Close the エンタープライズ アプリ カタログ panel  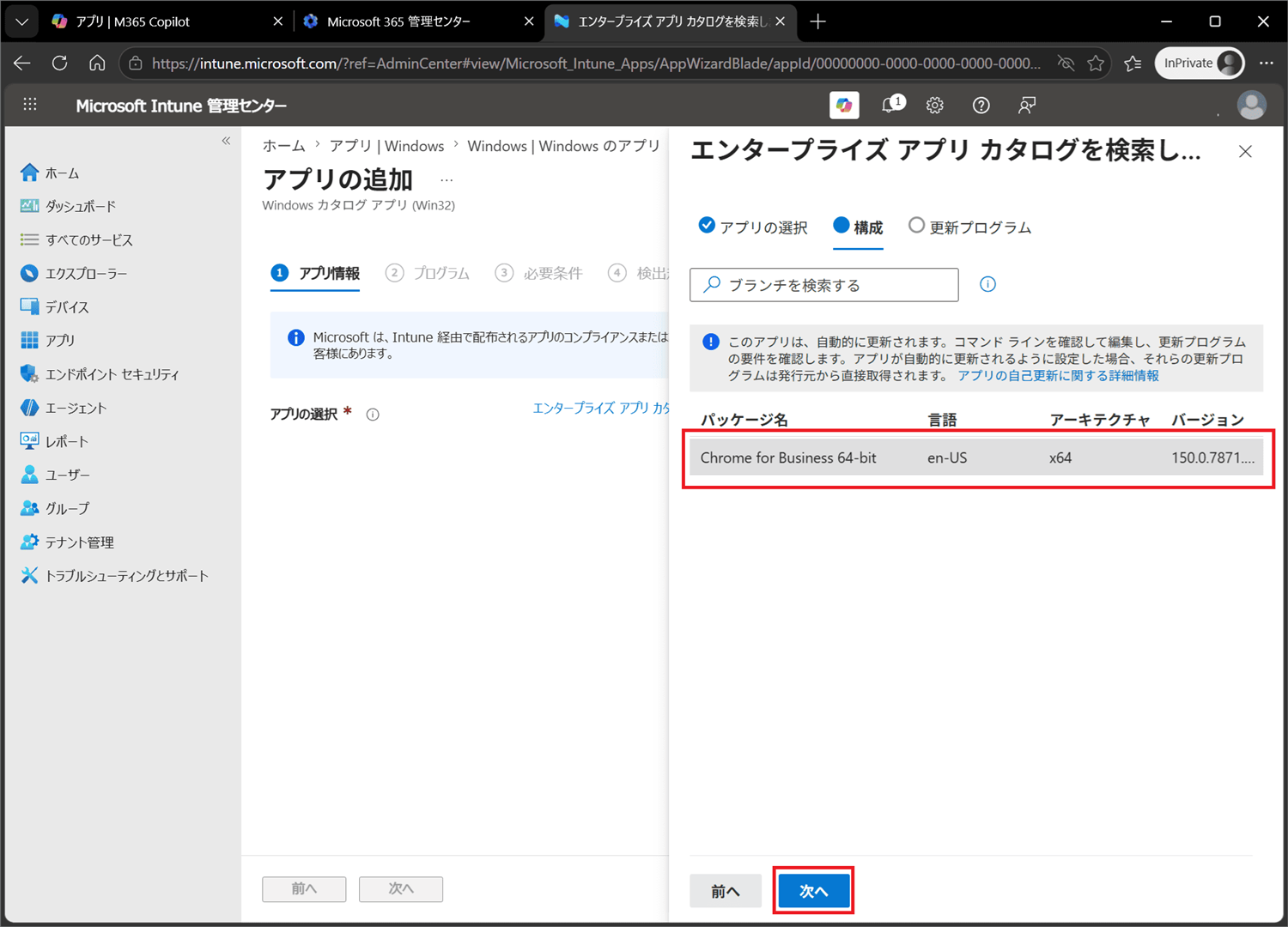pyautogui.click(x=1245, y=152)
